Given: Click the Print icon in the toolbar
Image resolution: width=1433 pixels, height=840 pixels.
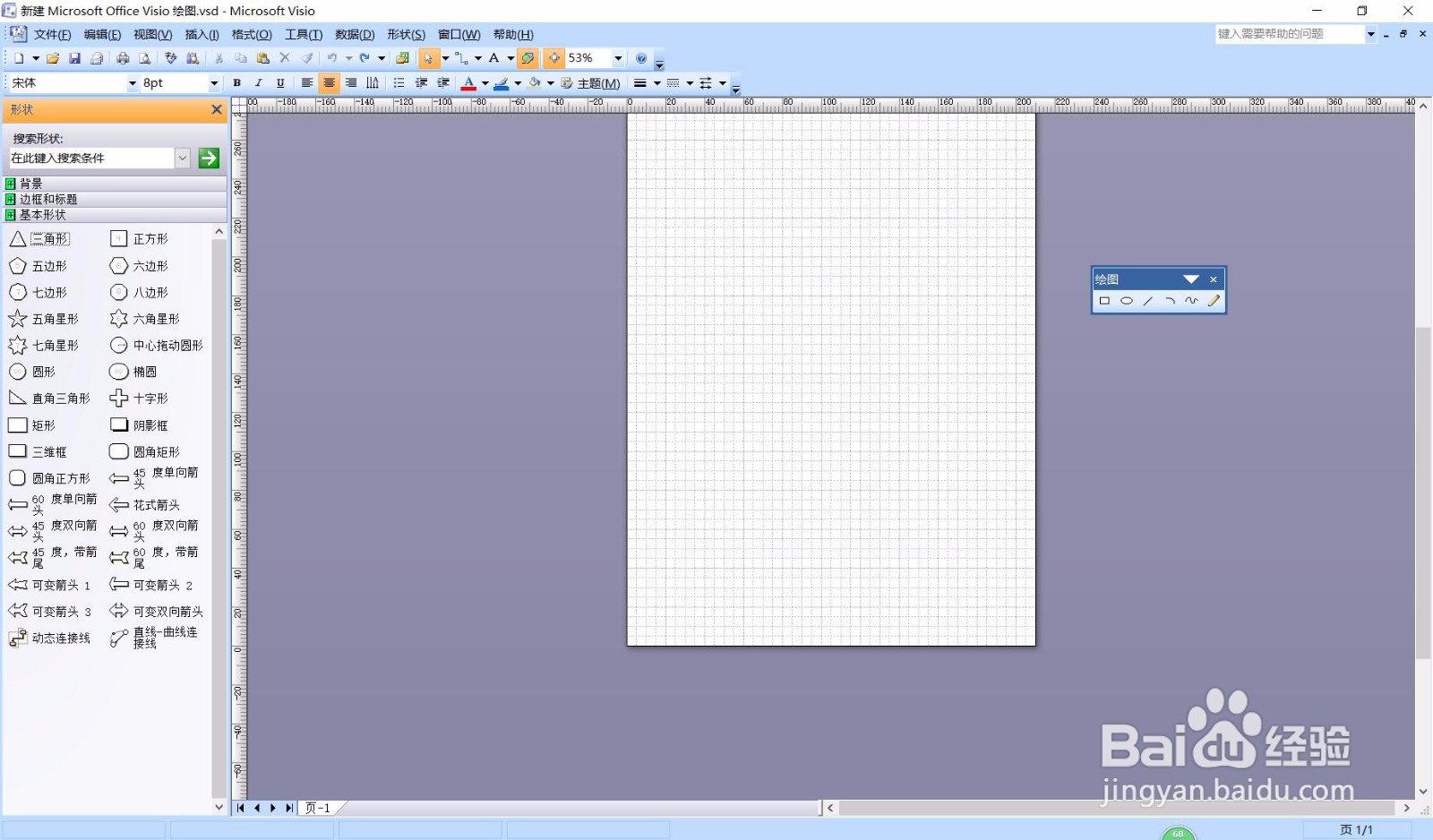Looking at the screenshot, I should coord(123,58).
